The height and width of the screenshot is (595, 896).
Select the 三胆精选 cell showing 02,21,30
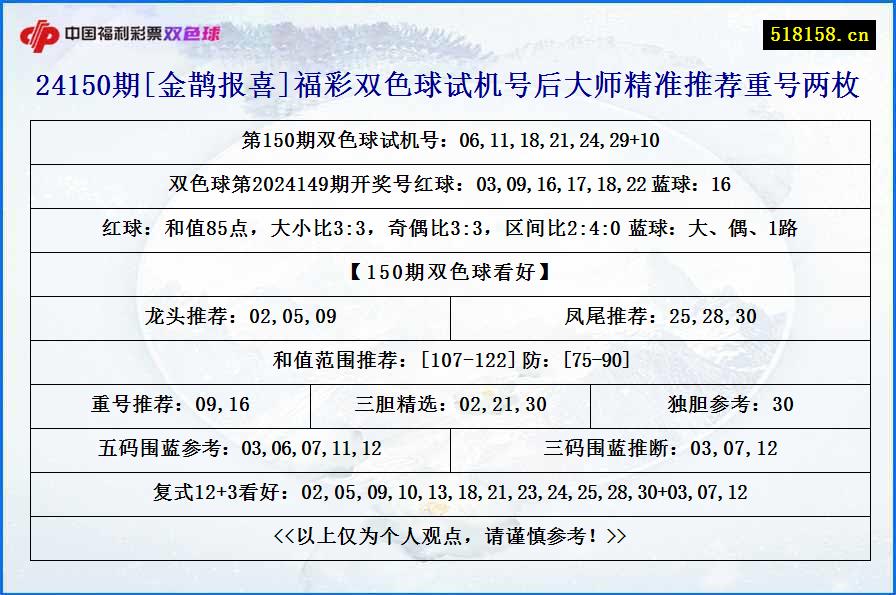point(448,406)
